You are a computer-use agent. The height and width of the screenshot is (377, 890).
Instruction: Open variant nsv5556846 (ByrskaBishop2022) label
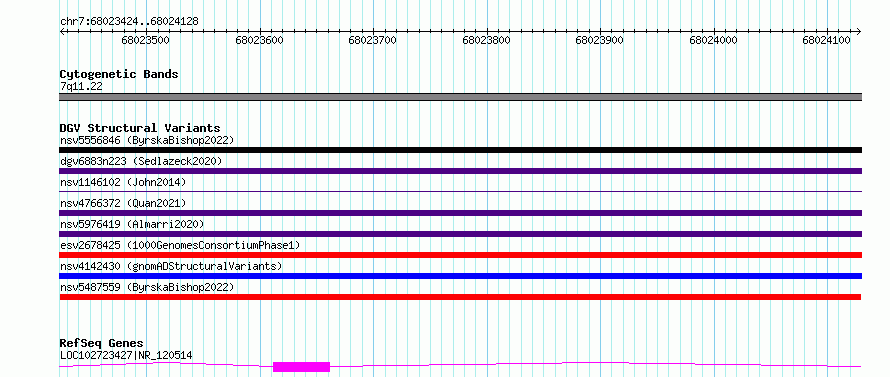point(147,140)
